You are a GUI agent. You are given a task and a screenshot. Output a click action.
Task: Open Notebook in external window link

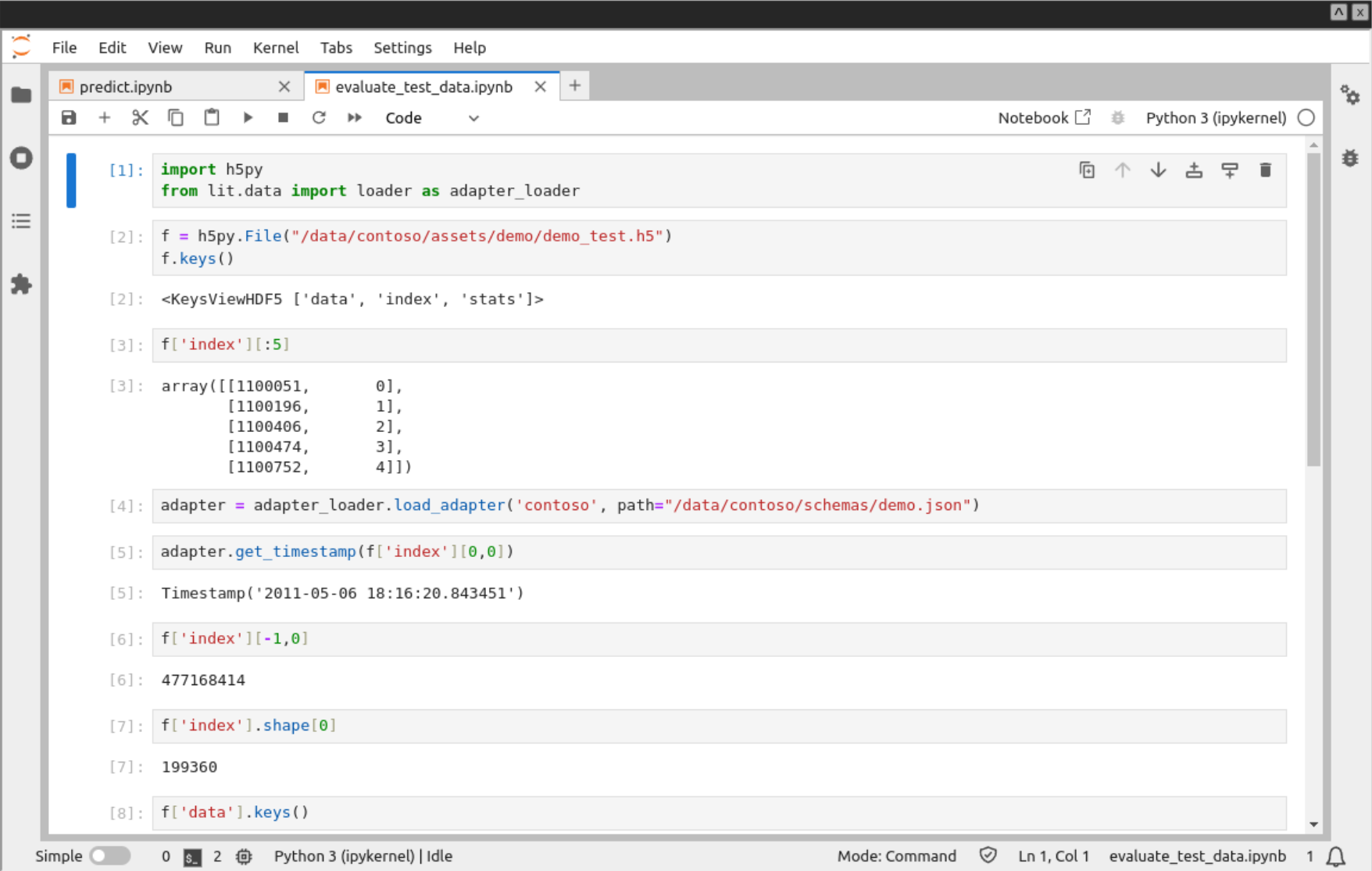[1044, 117]
